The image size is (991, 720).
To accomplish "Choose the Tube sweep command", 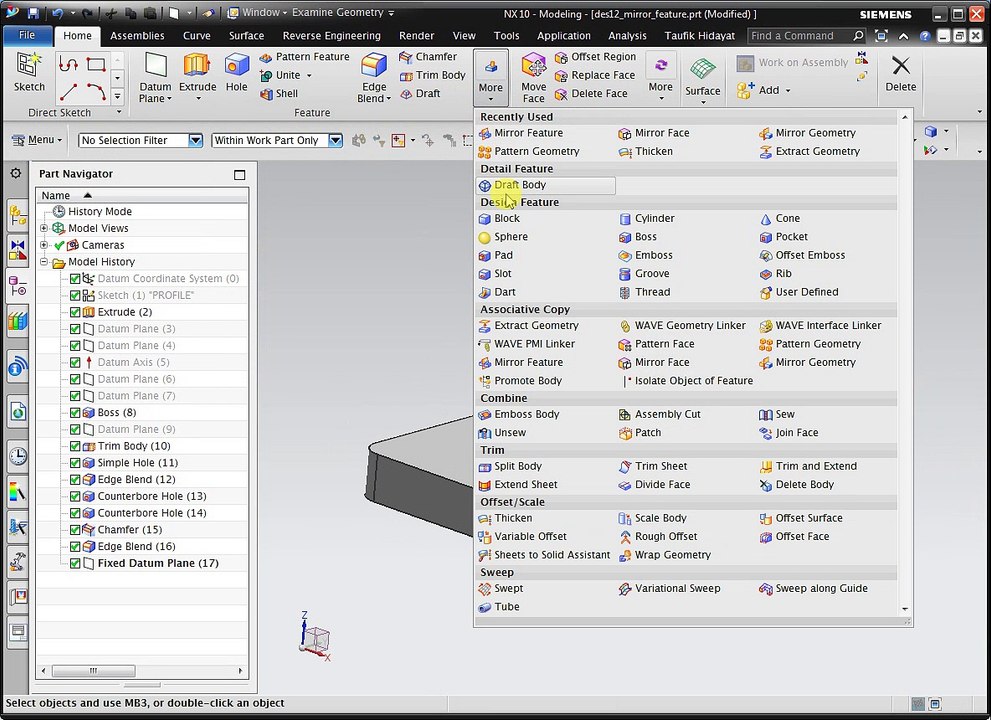I will click(x=499, y=607).
